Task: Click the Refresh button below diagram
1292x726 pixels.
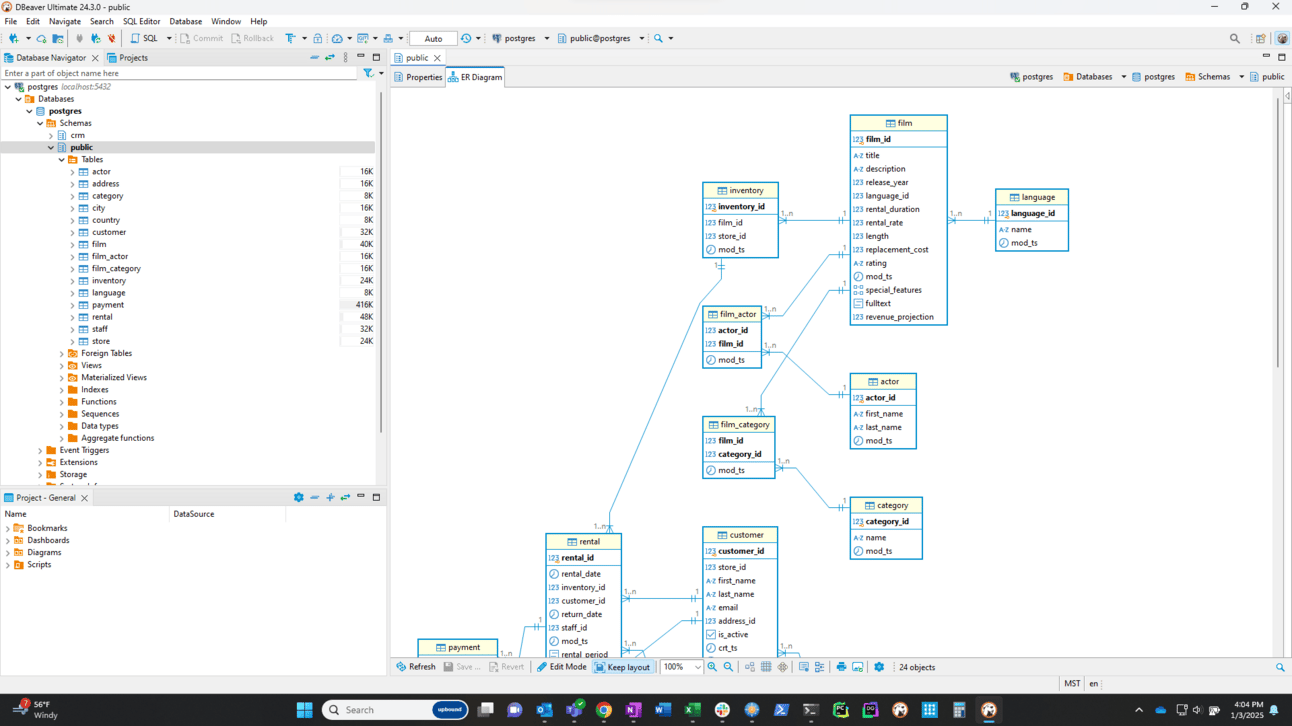Action: [x=415, y=667]
